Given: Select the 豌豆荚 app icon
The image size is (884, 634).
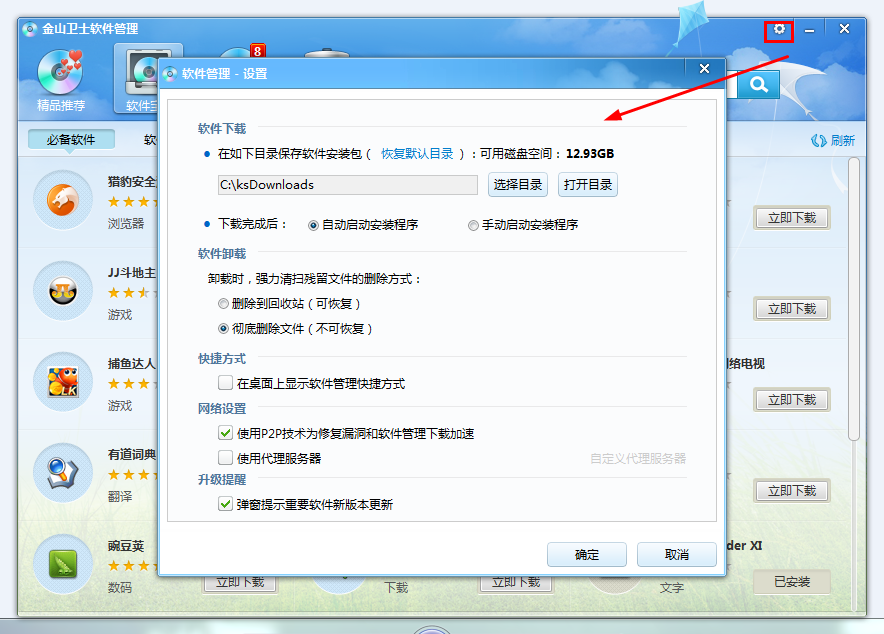Looking at the screenshot, I should point(63,564).
